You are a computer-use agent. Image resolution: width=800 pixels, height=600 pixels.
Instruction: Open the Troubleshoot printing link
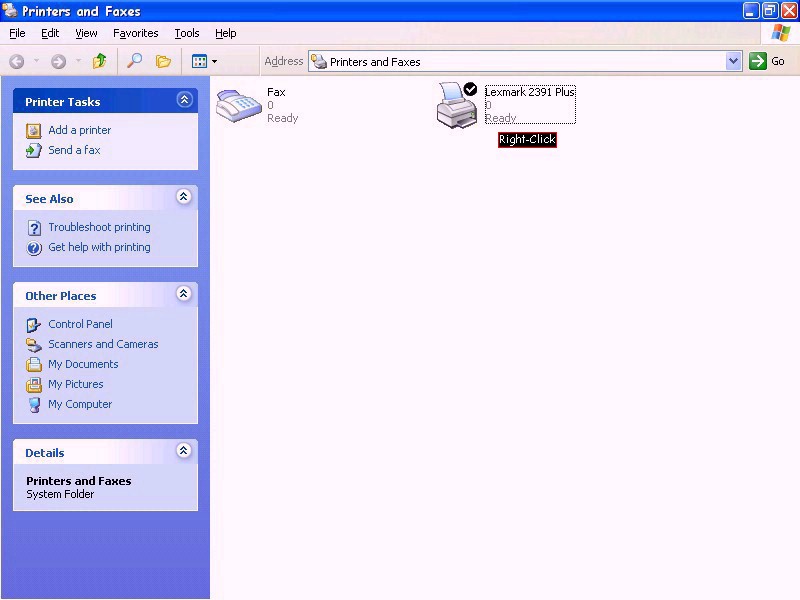(x=99, y=227)
